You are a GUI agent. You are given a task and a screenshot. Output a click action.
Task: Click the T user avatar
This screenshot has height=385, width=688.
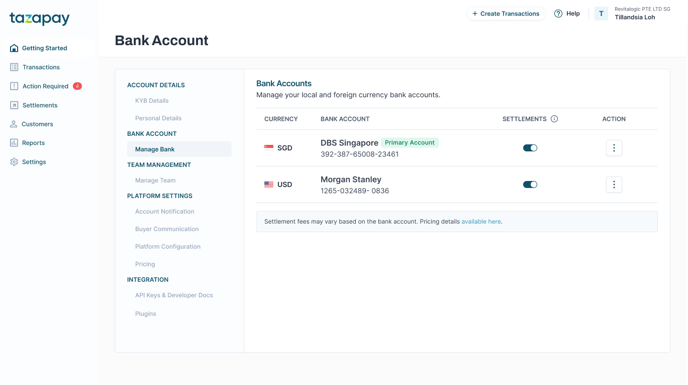tap(601, 14)
